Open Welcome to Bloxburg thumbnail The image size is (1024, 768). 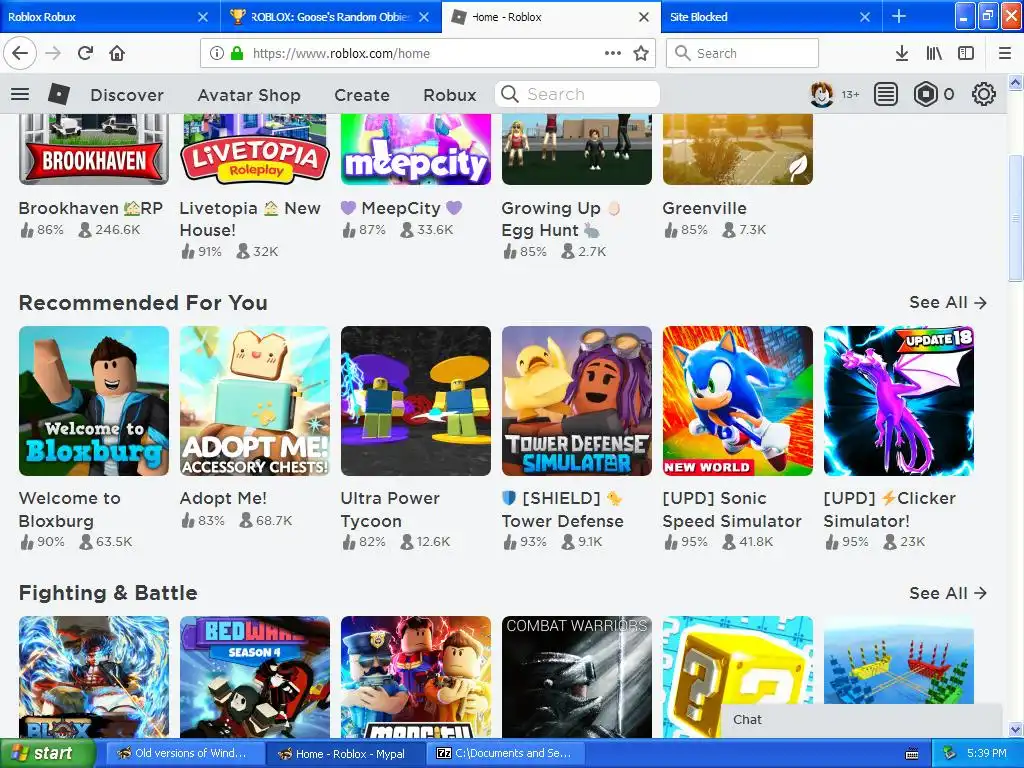[x=94, y=401]
